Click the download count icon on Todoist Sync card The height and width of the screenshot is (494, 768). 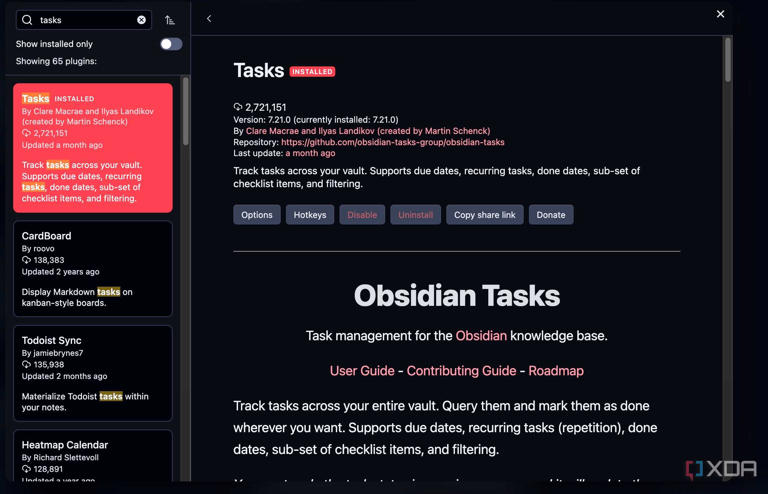point(26,365)
